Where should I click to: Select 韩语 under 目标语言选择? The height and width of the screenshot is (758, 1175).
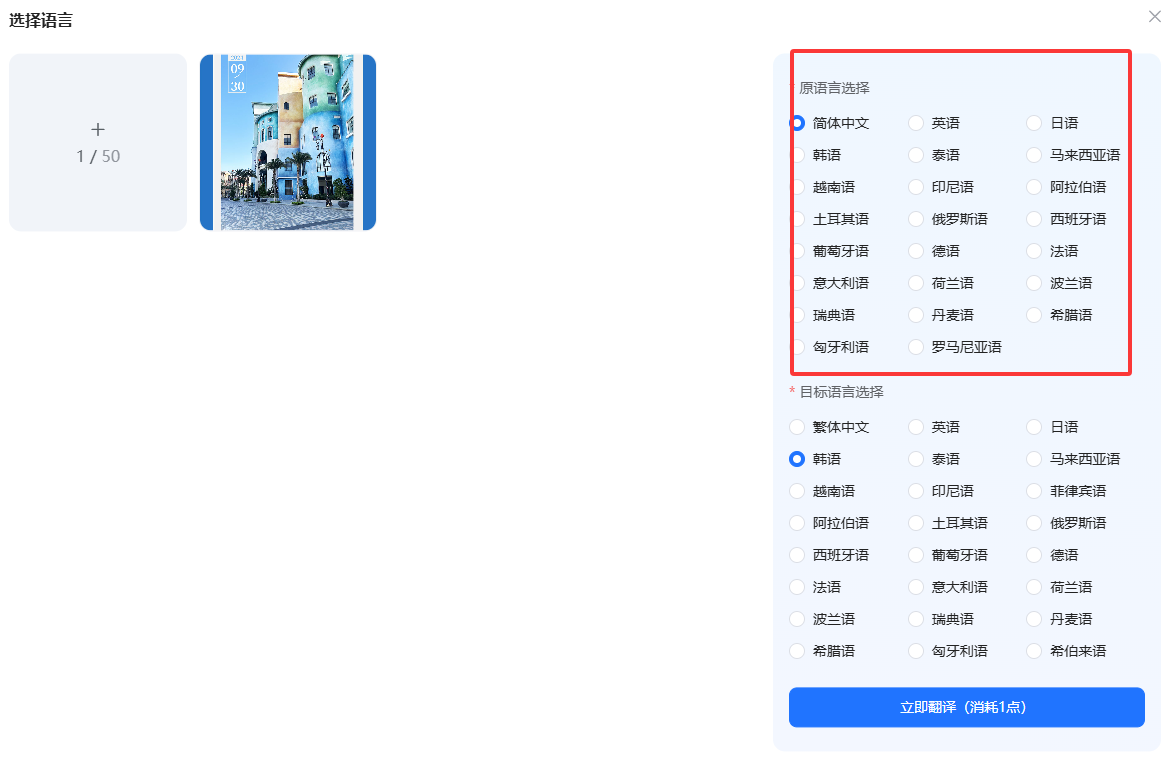click(797, 459)
